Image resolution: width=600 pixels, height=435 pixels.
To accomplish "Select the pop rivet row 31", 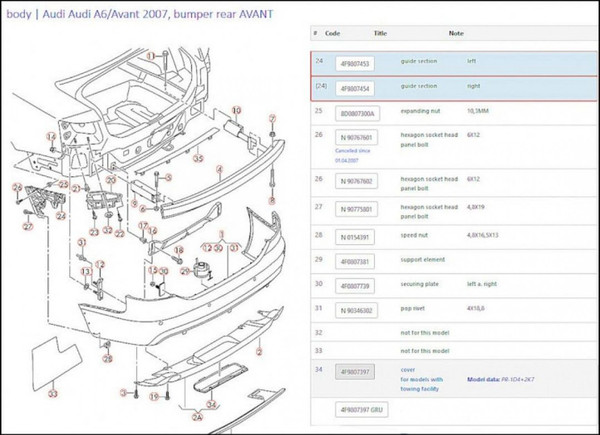I will (x=450, y=310).
